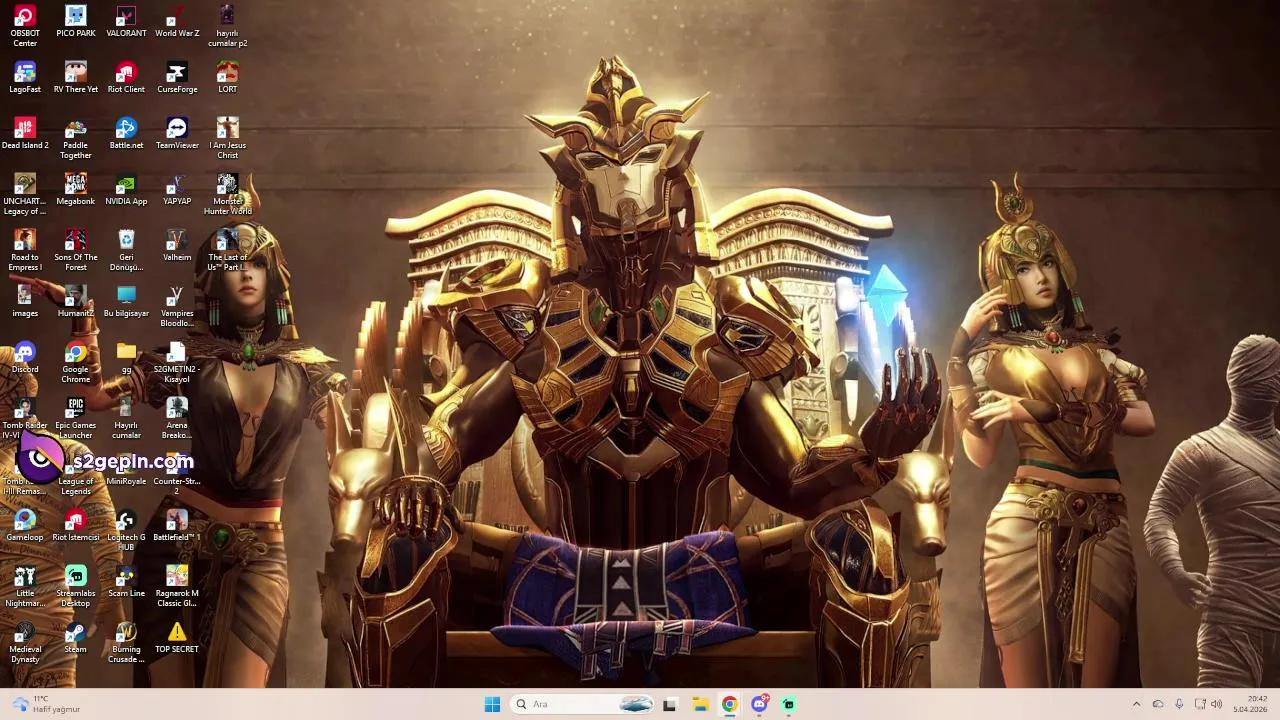Screen dimensions: 1280x720
Task: Open the Ragnarok M Classic shortcut
Action: [177, 586]
